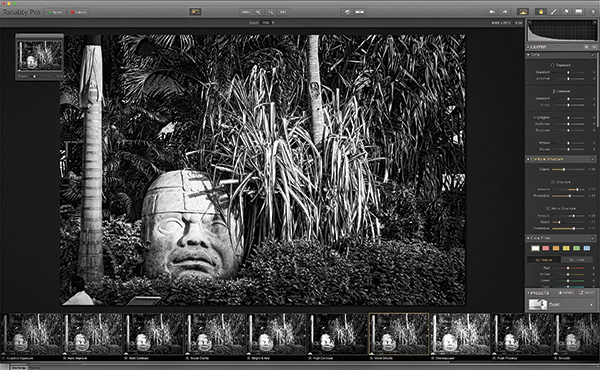
Task: Select the brush masking tool
Action: pyautogui.click(x=553, y=12)
